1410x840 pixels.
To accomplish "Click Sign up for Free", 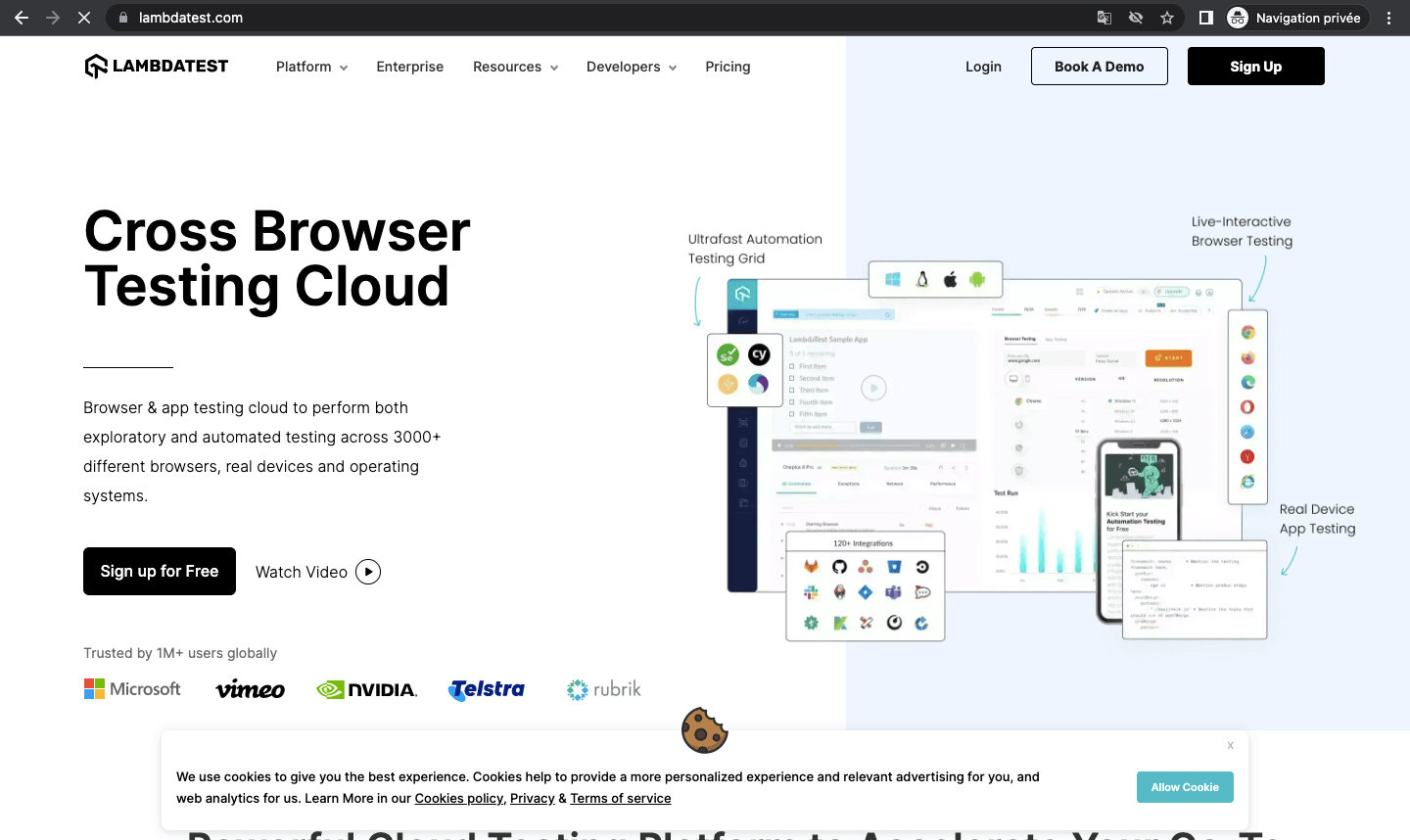I will pos(160,572).
